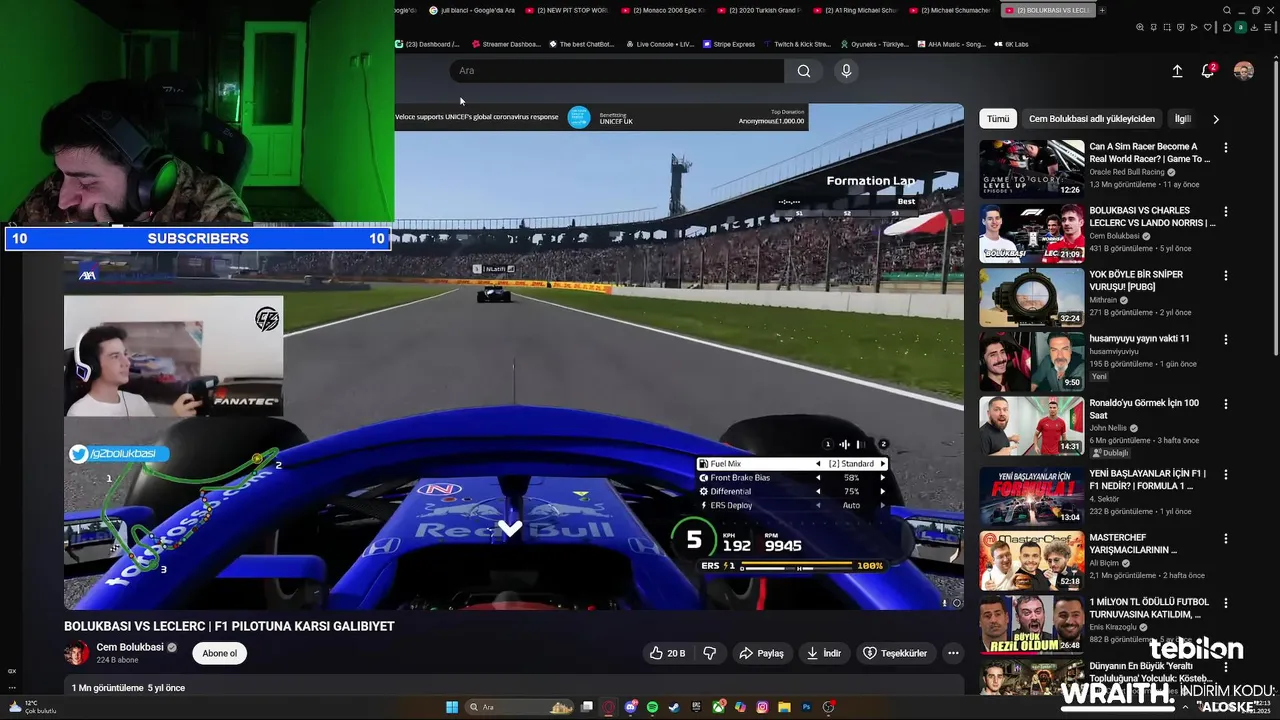
Task: Open Epic Games from the taskbar
Action: coord(696,707)
